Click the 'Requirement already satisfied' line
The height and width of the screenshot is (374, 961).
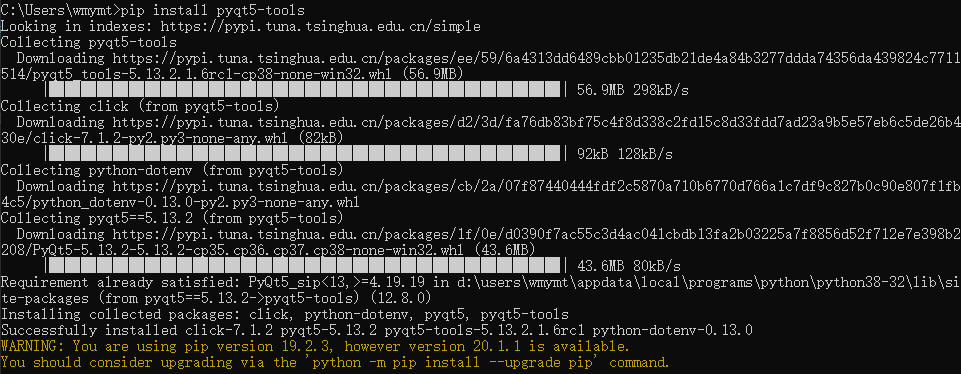(x=480, y=289)
